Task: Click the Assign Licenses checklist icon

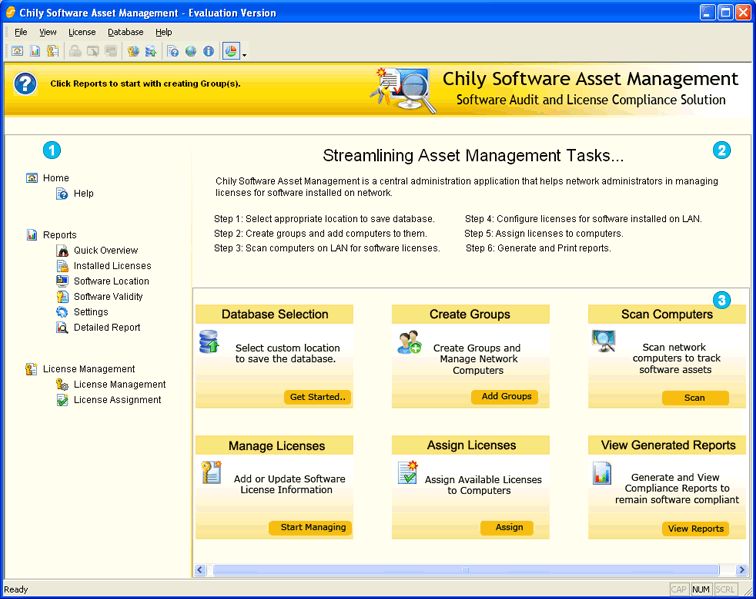Action: coord(407,473)
